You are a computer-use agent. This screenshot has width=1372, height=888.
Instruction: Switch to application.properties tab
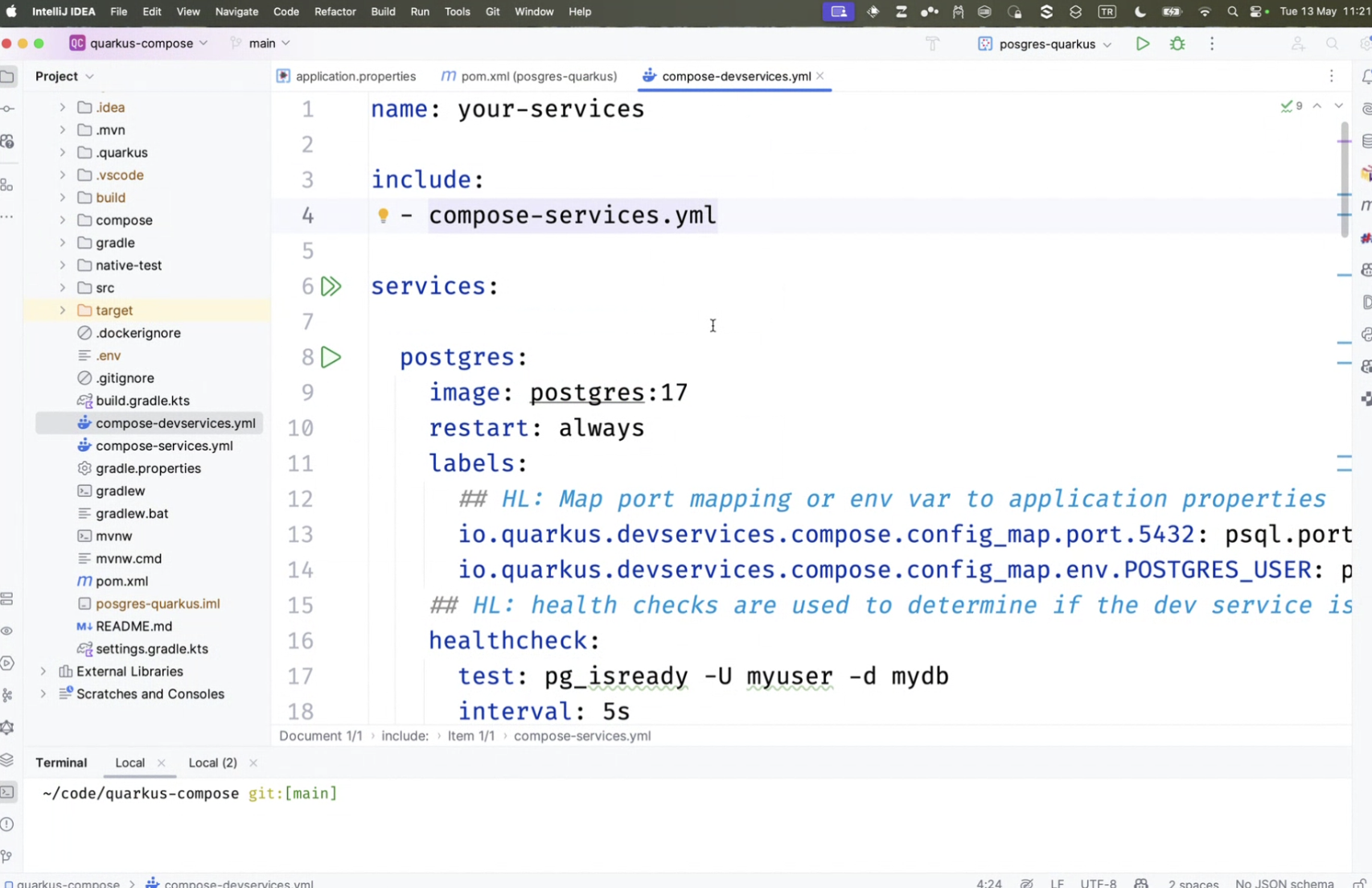point(347,76)
